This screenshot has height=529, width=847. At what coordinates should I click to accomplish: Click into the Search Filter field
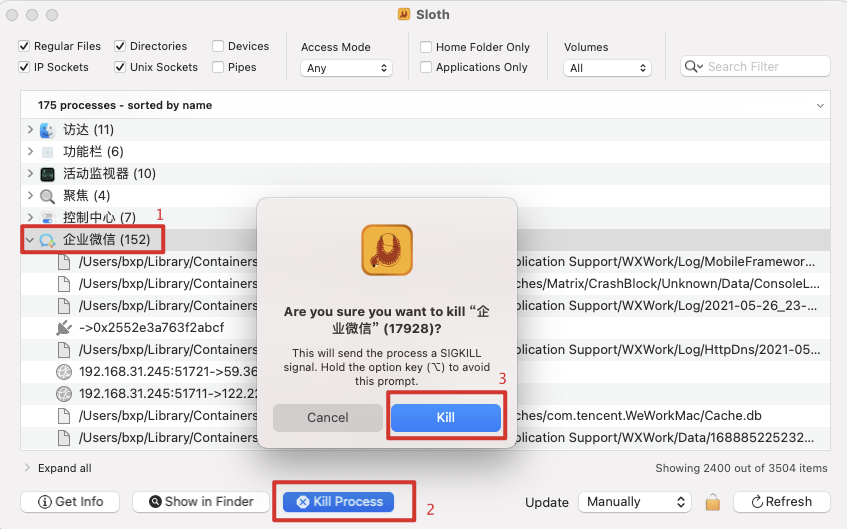pyautogui.click(x=755, y=67)
